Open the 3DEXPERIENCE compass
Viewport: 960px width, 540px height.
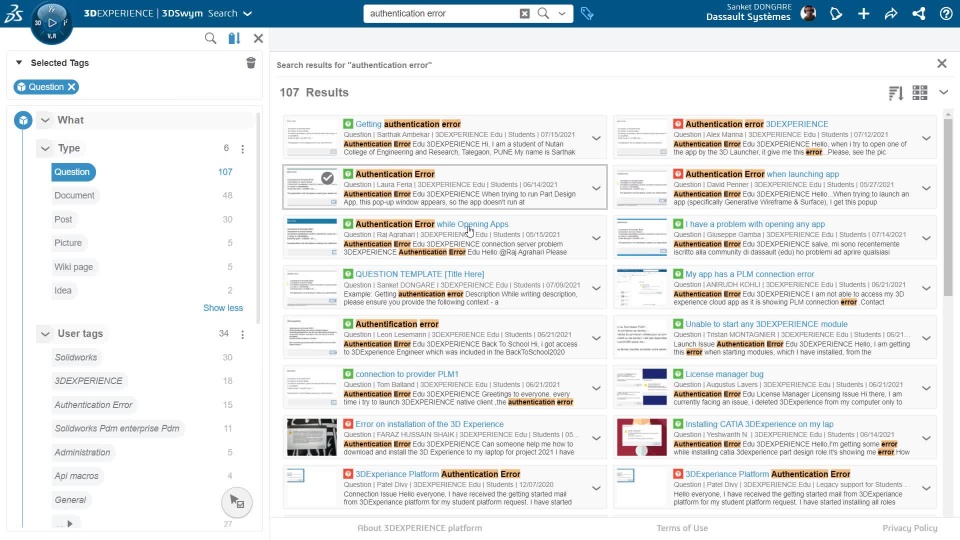tap(51, 23)
